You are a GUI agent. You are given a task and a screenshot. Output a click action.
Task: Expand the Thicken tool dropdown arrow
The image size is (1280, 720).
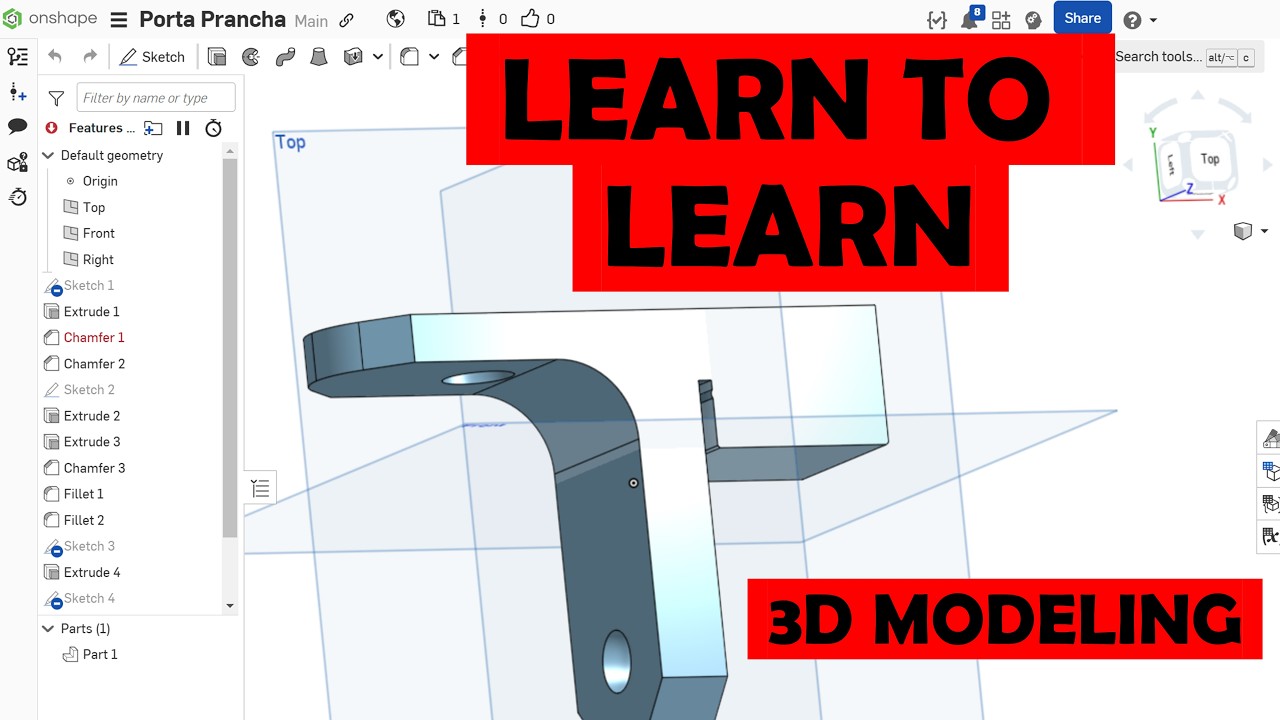point(377,57)
